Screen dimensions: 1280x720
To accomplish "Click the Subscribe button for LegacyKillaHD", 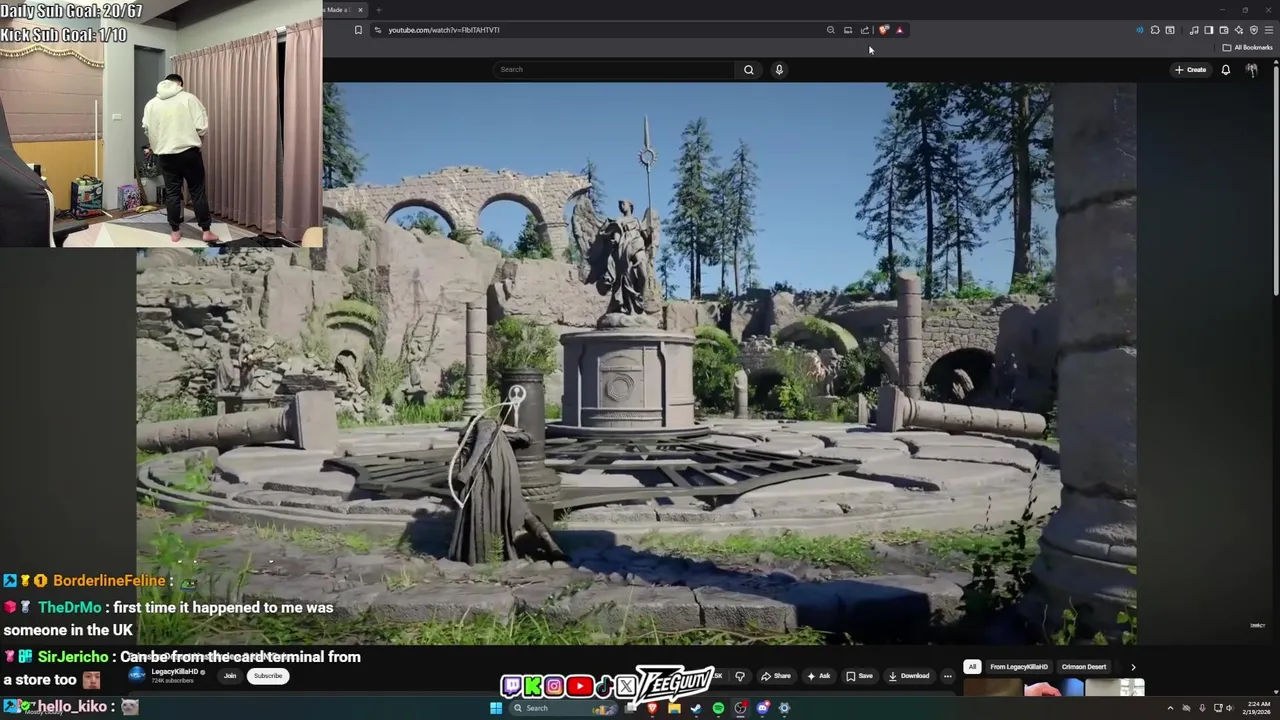I will (268, 676).
